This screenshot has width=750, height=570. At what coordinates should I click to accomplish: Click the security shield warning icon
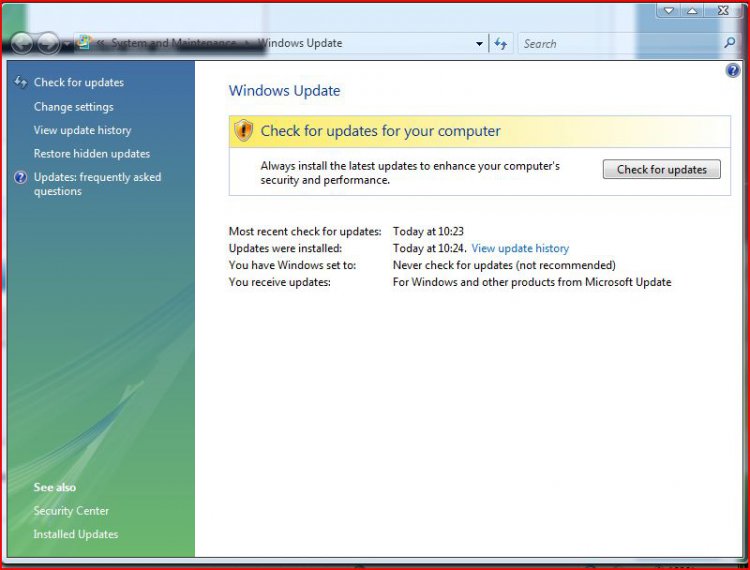[x=243, y=130]
